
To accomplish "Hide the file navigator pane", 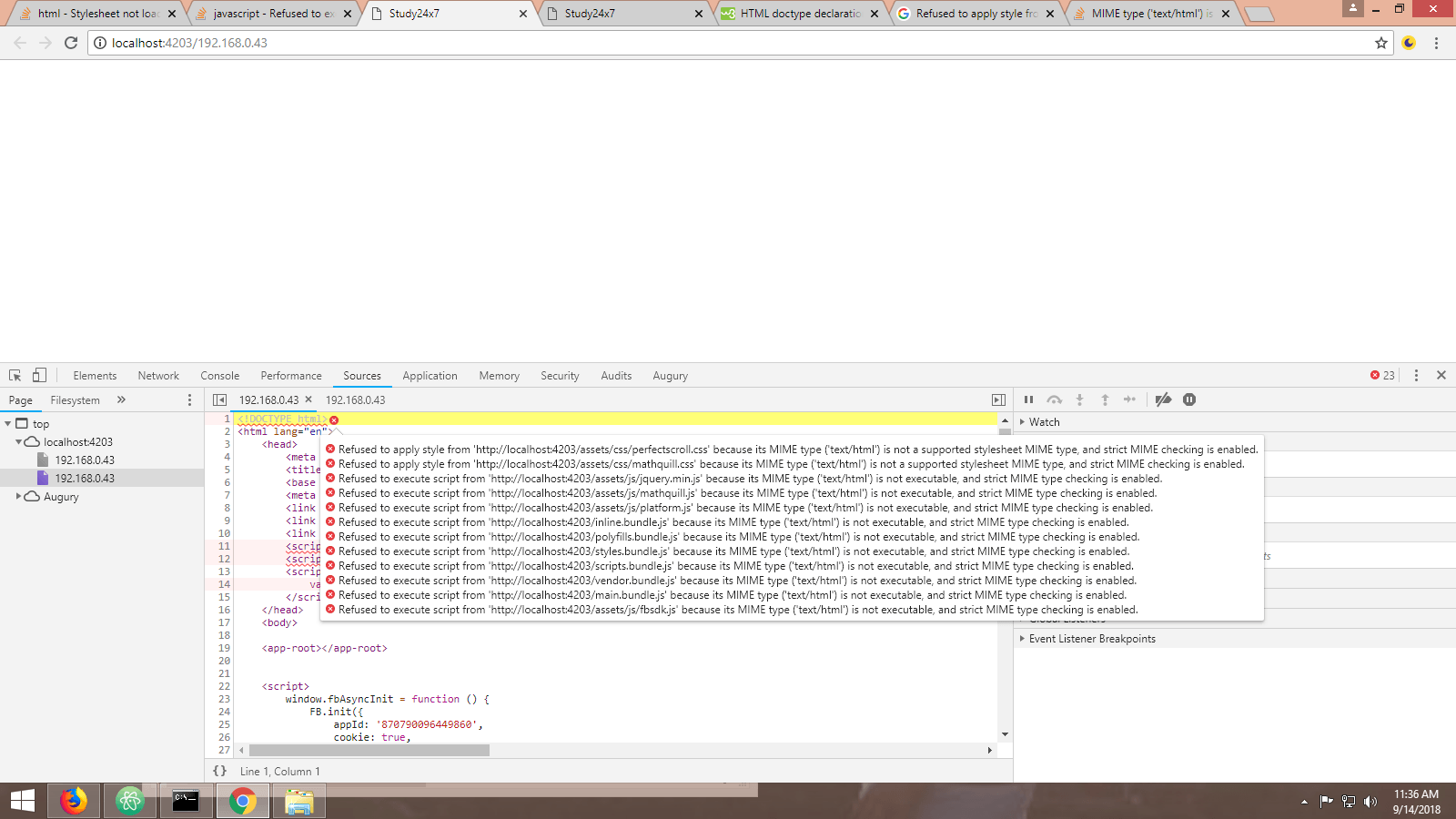I will click(219, 399).
